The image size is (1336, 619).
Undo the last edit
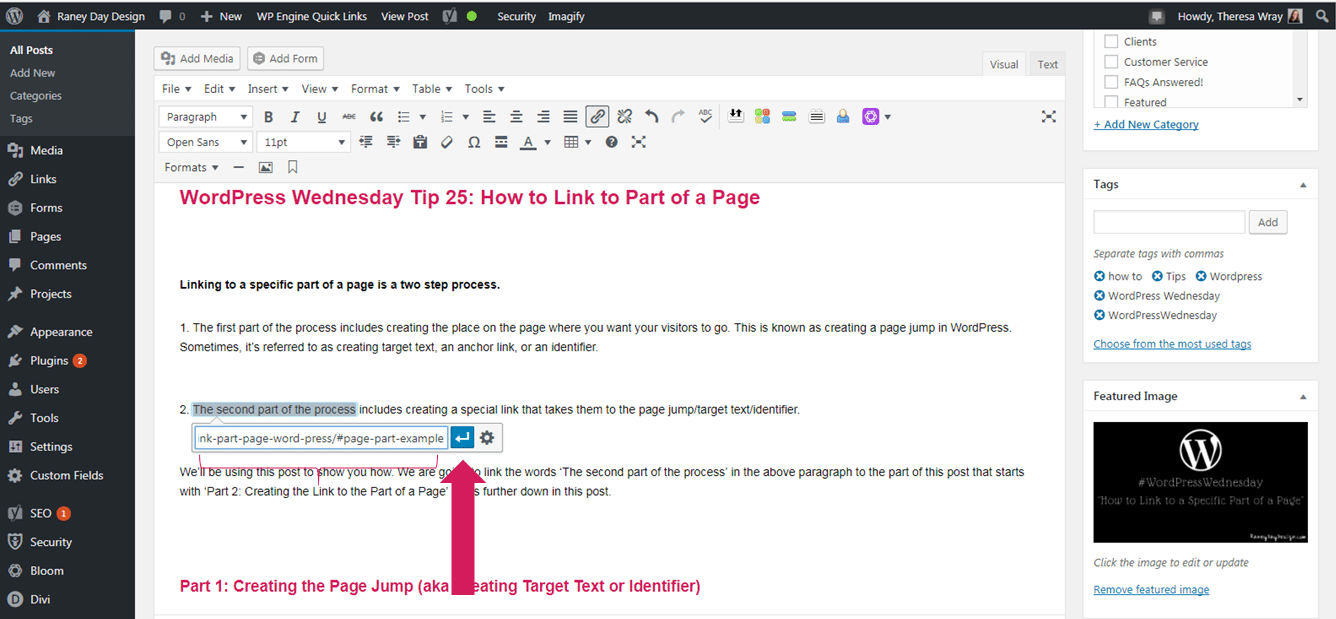tap(652, 117)
